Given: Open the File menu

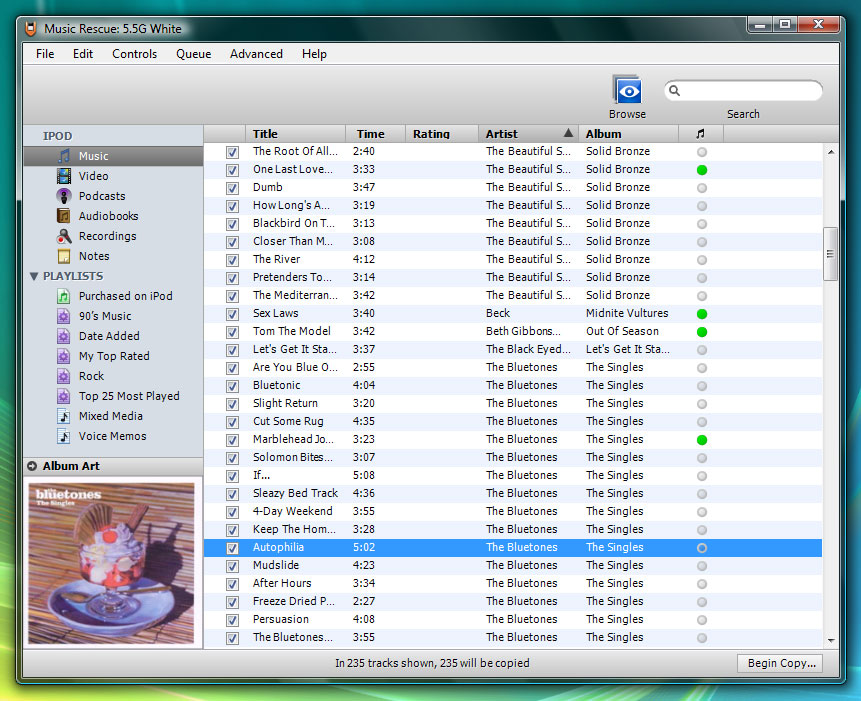Looking at the screenshot, I should tap(45, 54).
